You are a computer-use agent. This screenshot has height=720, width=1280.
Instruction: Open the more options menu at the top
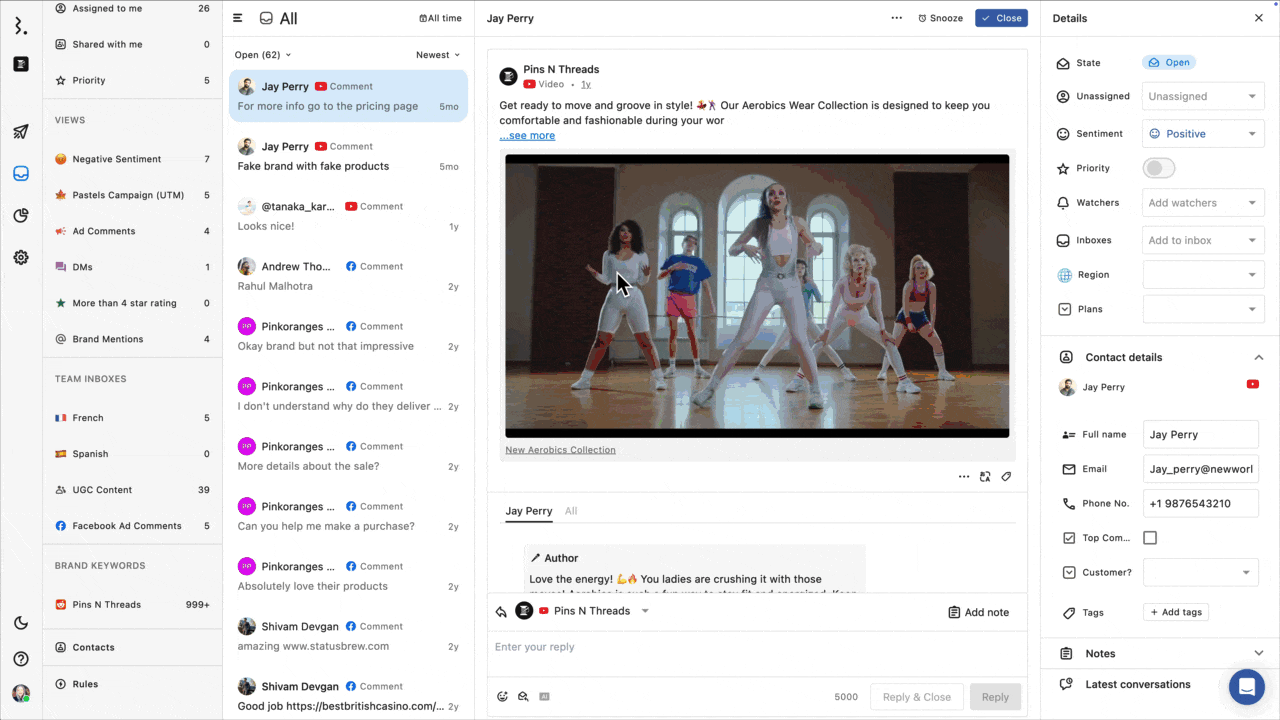pos(896,17)
